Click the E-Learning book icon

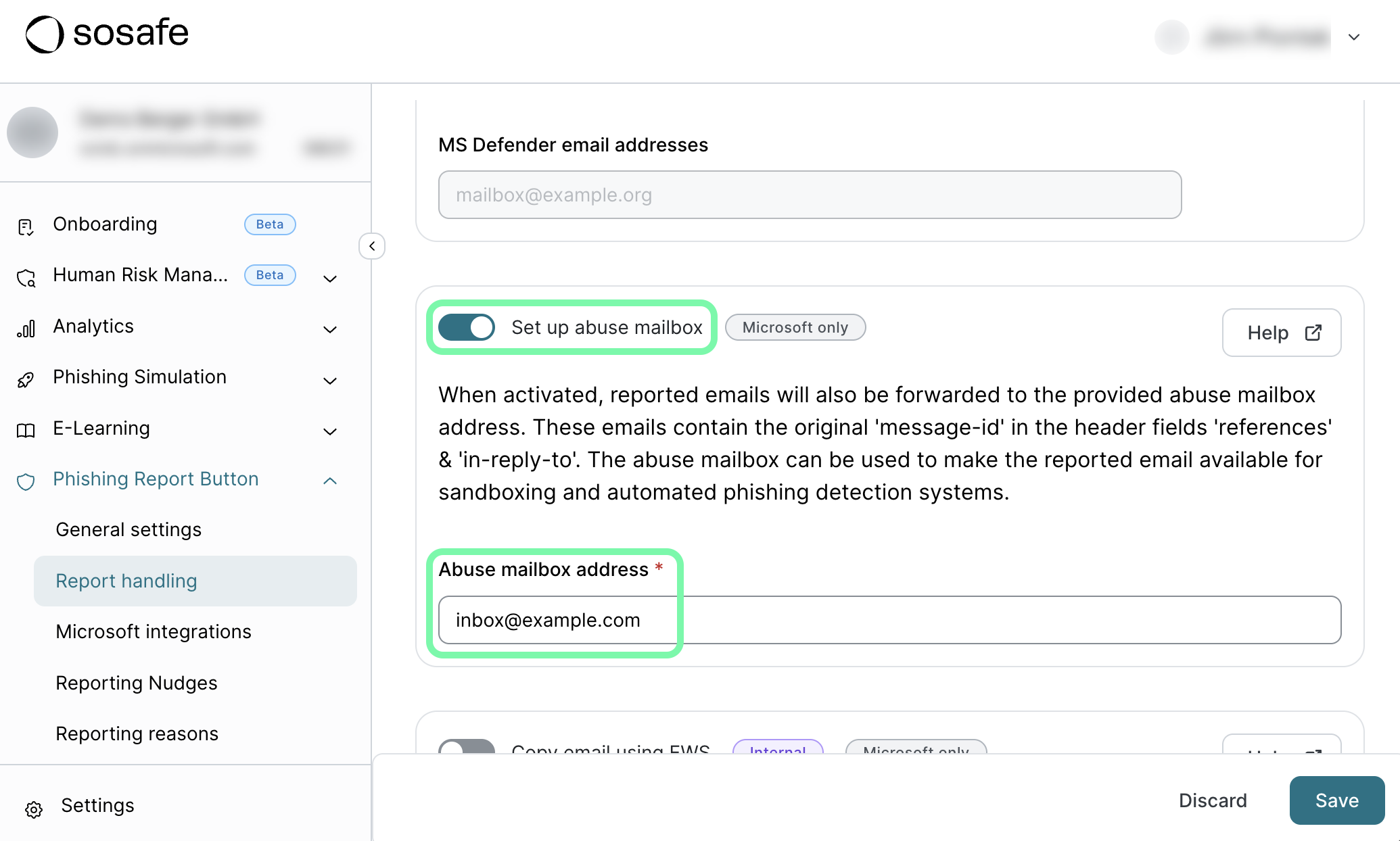(x=26, y=431)
